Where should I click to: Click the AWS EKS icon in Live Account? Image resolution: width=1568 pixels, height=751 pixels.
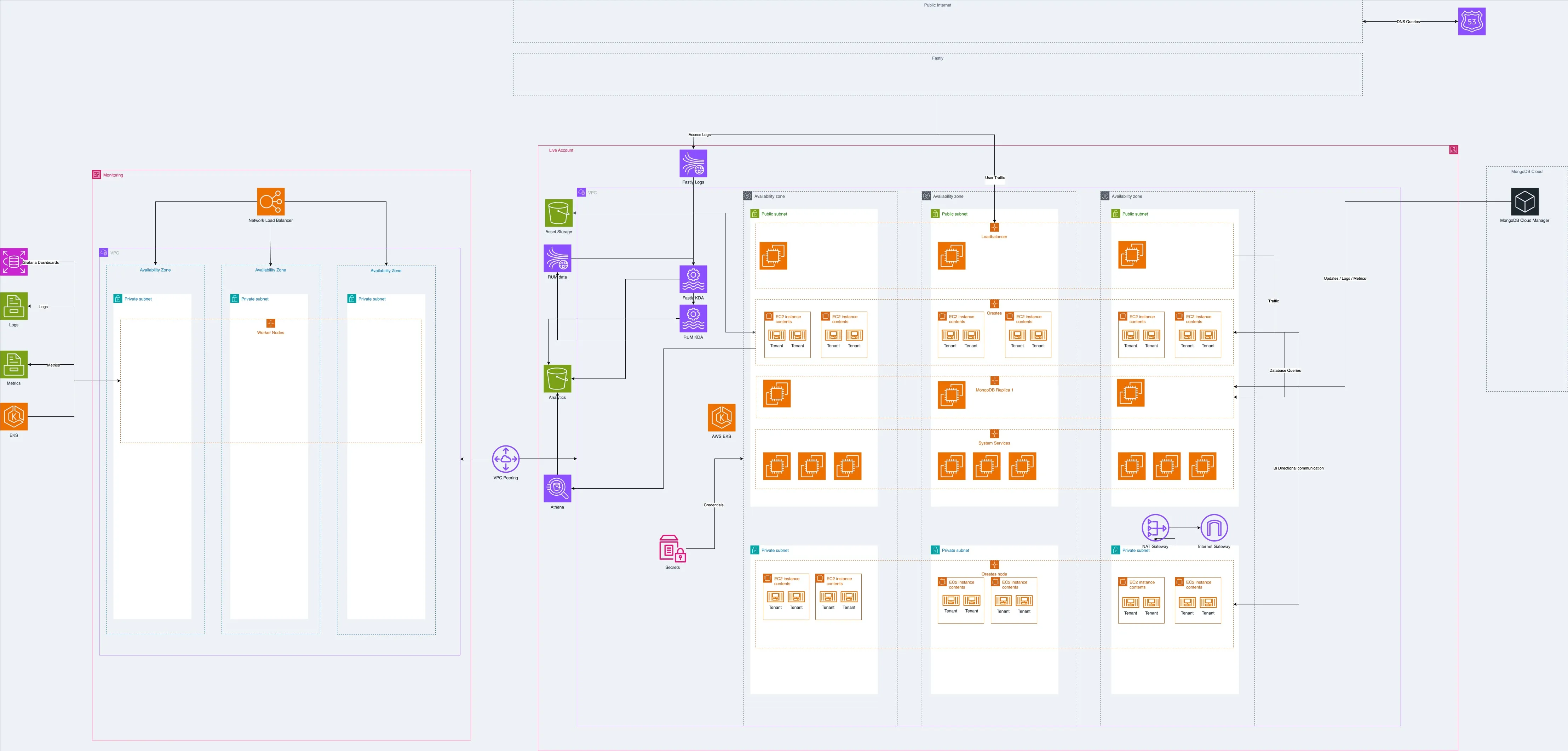click(721, 417)
